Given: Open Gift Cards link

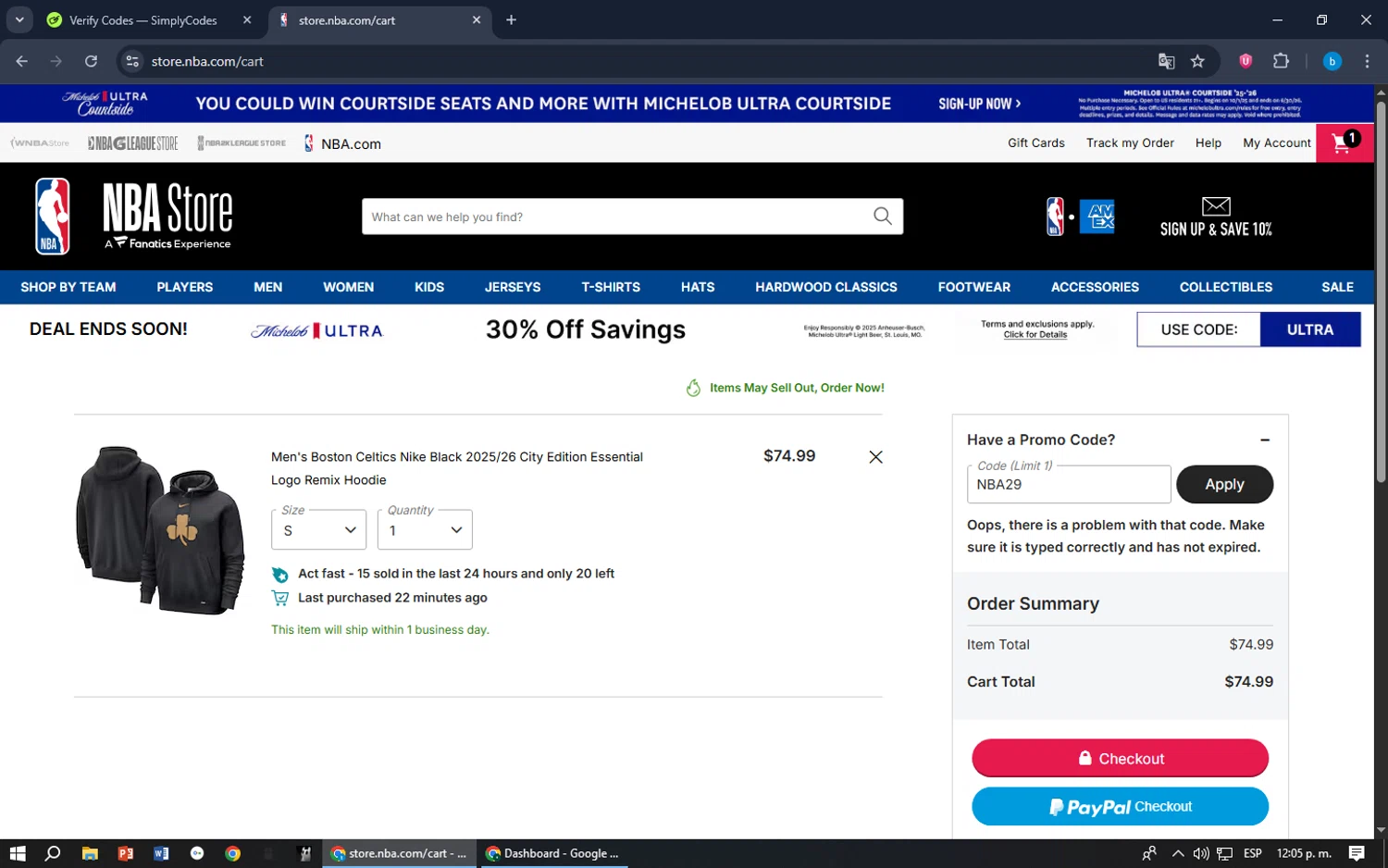Looking at the screenshot, I should (1036, 143).
